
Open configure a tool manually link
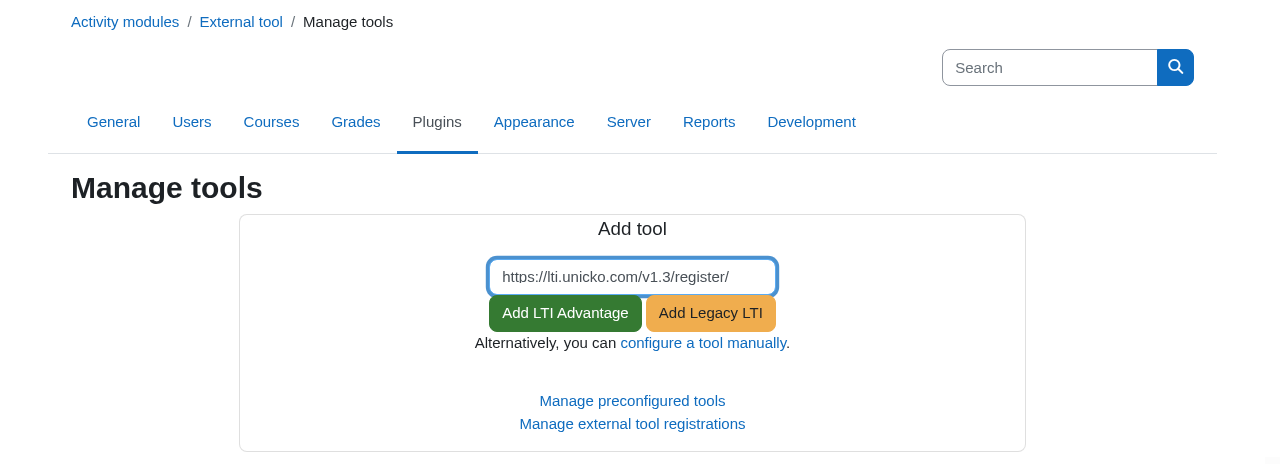click(x=703, y=342)
